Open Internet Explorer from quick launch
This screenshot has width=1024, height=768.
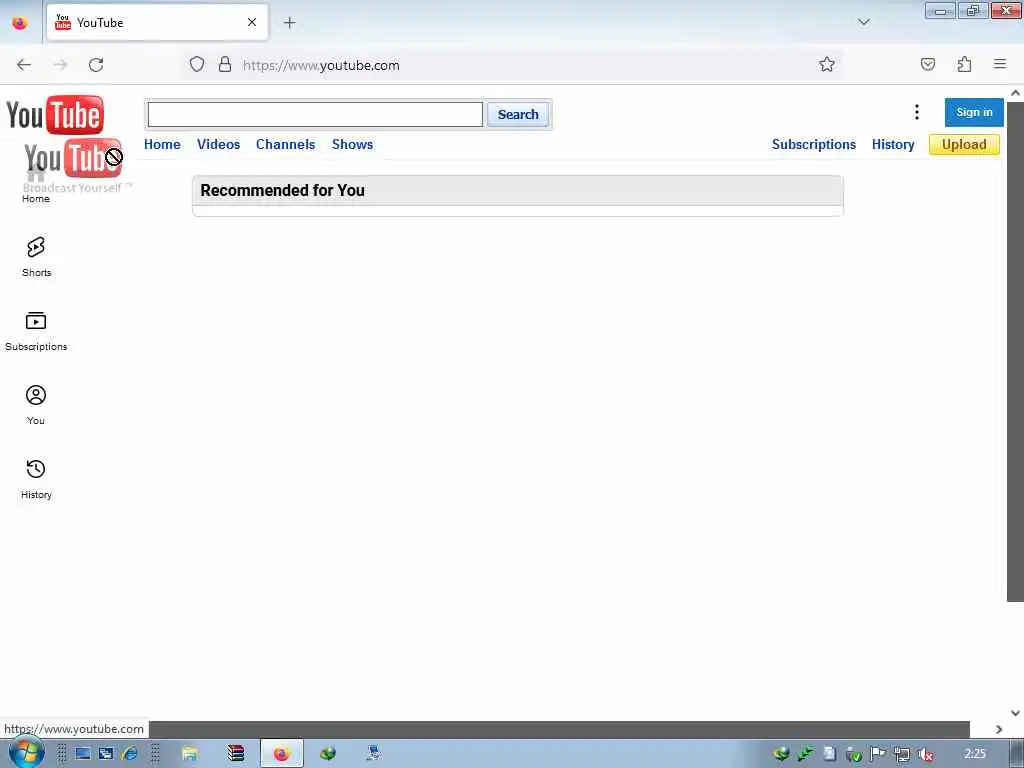click(130, 754)
